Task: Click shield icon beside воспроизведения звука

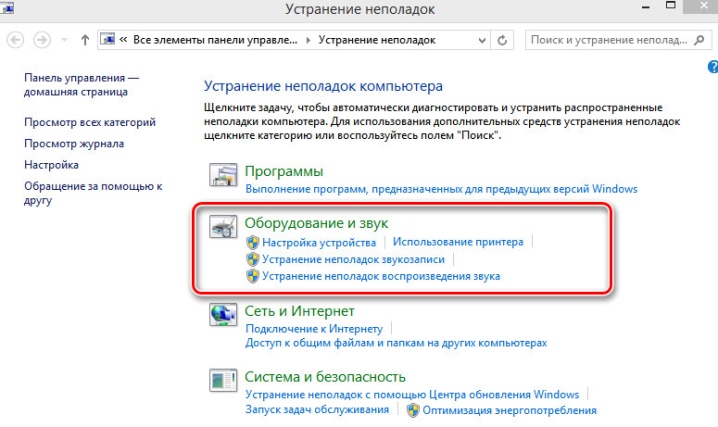Action: tap(252, 276)
